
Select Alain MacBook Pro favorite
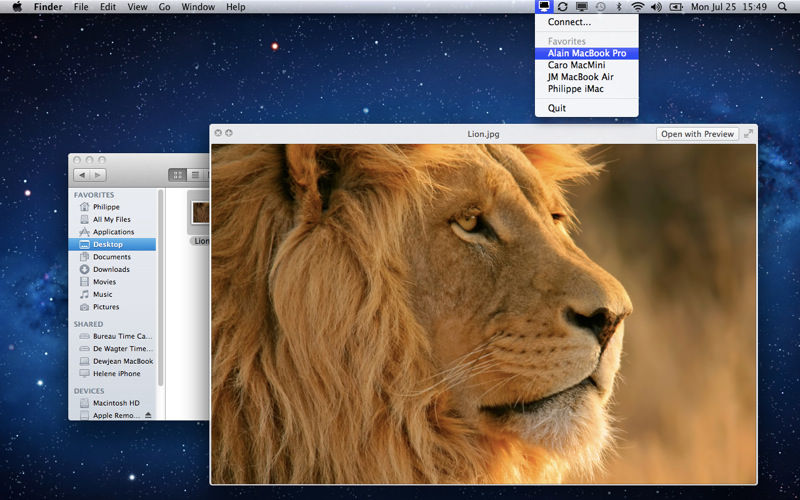point(587,53)
